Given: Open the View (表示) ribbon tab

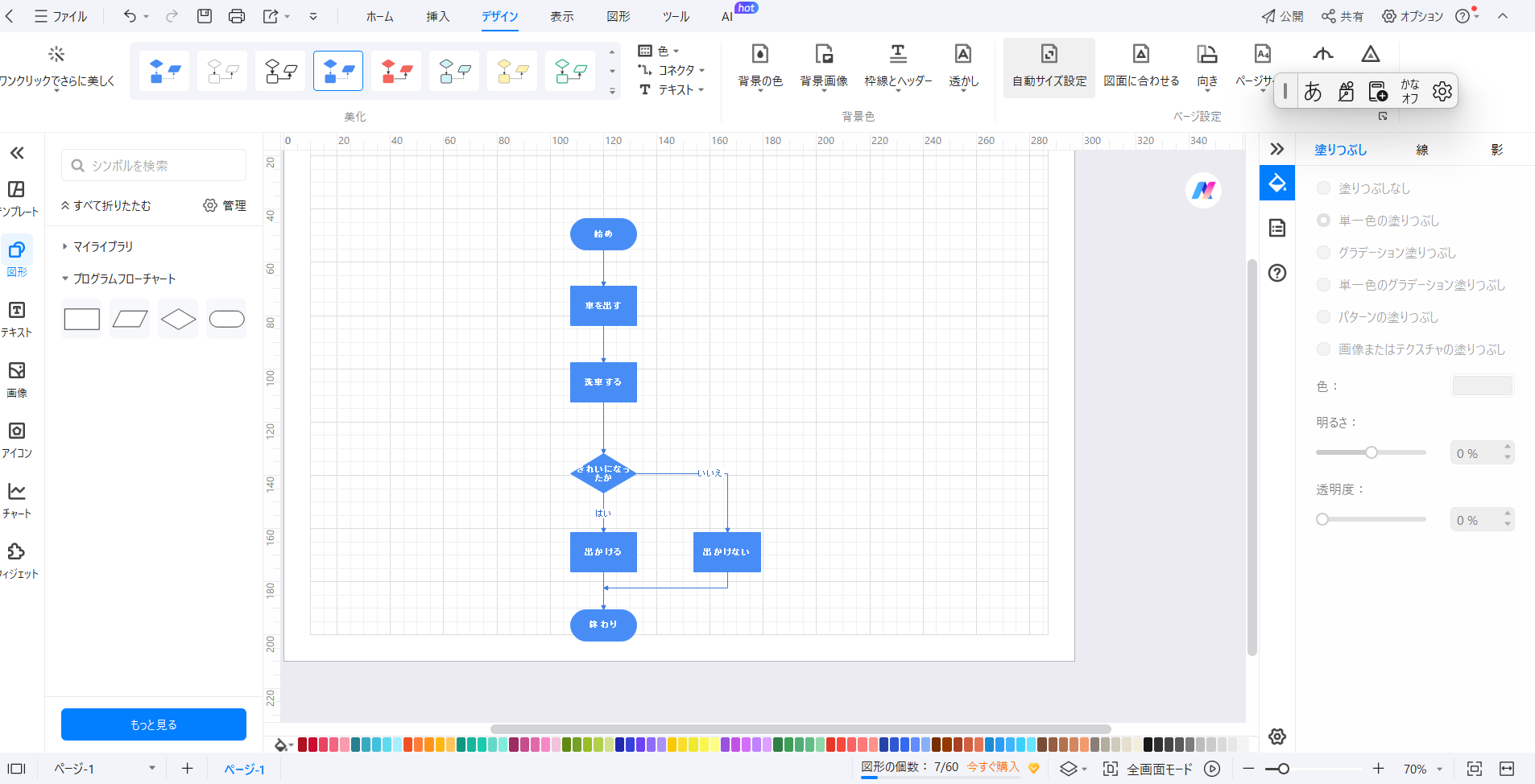Looking at the screenshot, I should pos(562,16).
